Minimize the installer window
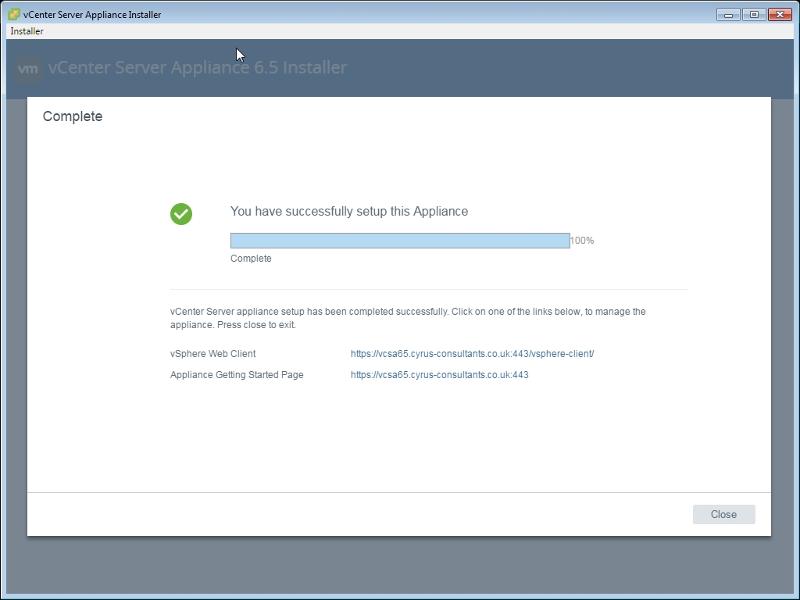 point(728,14)
